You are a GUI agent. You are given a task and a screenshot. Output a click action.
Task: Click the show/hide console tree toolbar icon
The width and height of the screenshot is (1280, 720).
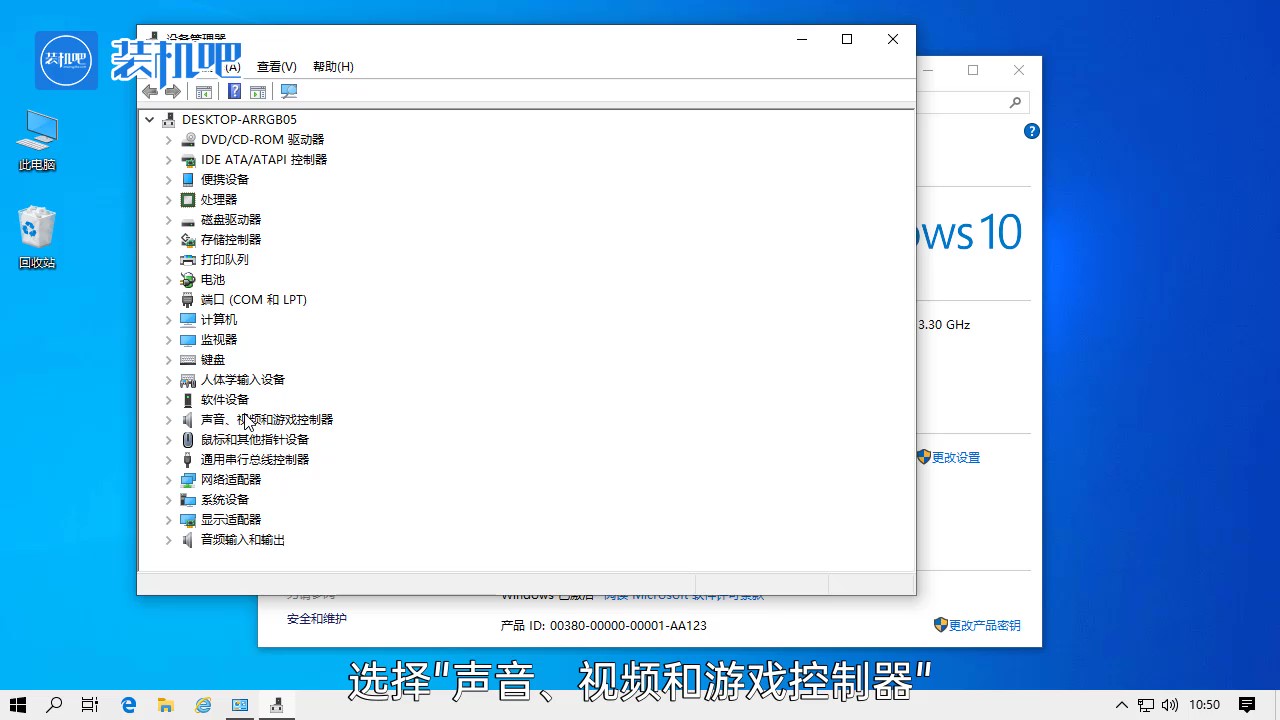pos(204,92)
